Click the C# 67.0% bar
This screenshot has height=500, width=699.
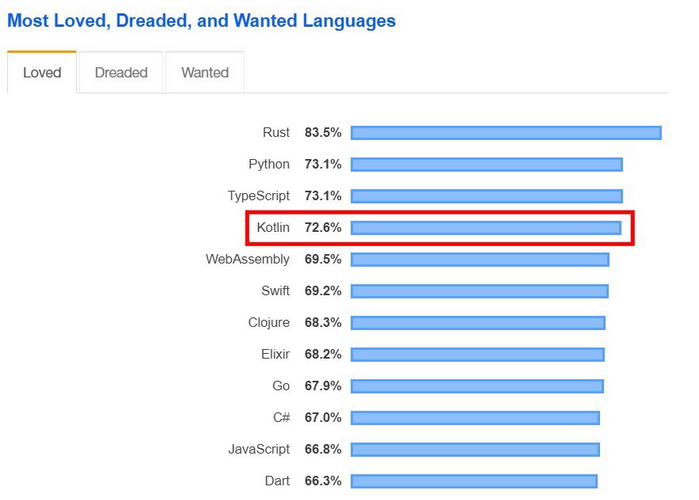pos(475,418)
